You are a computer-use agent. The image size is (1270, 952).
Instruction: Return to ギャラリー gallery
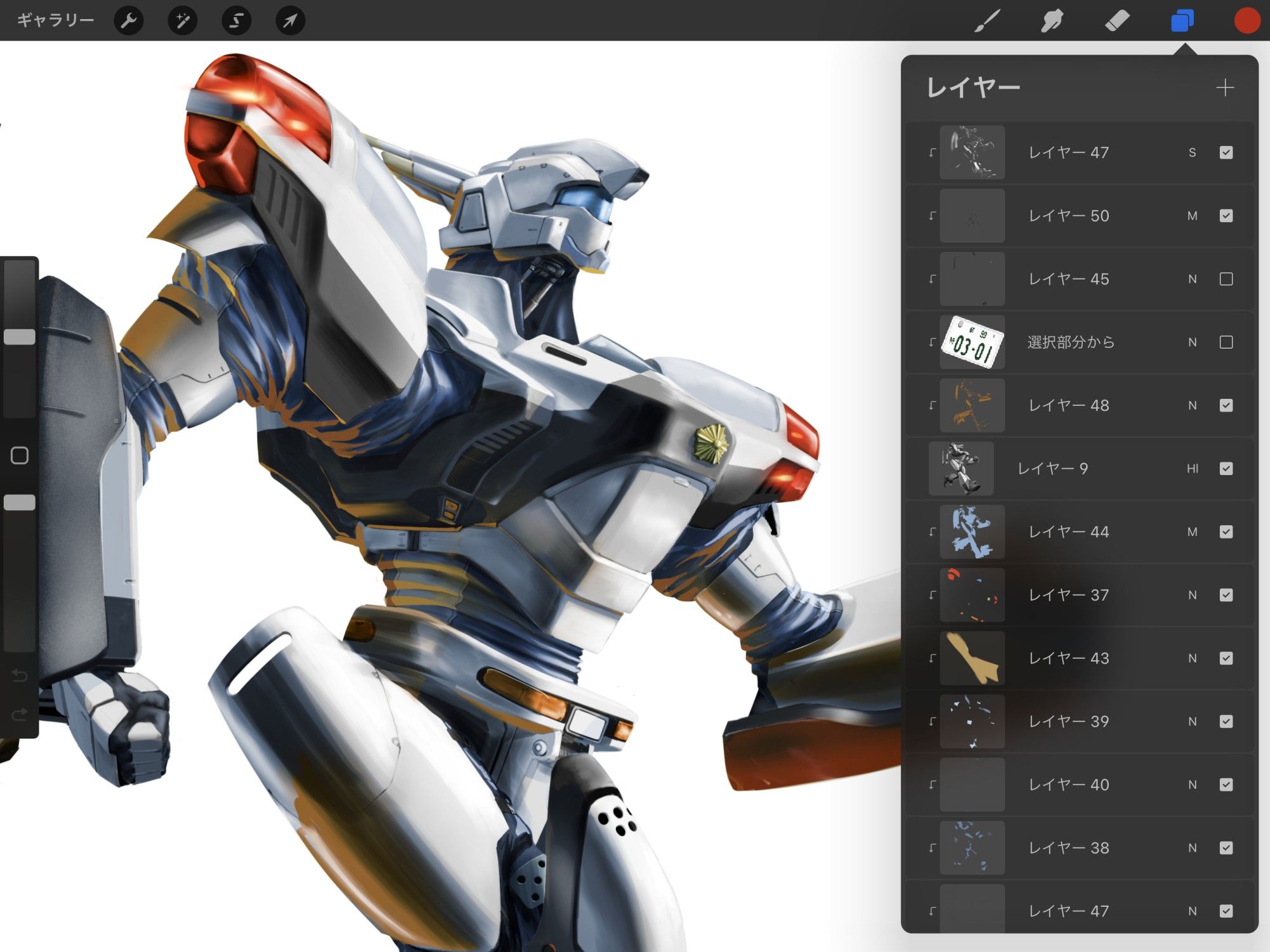[x=55, y=21]
